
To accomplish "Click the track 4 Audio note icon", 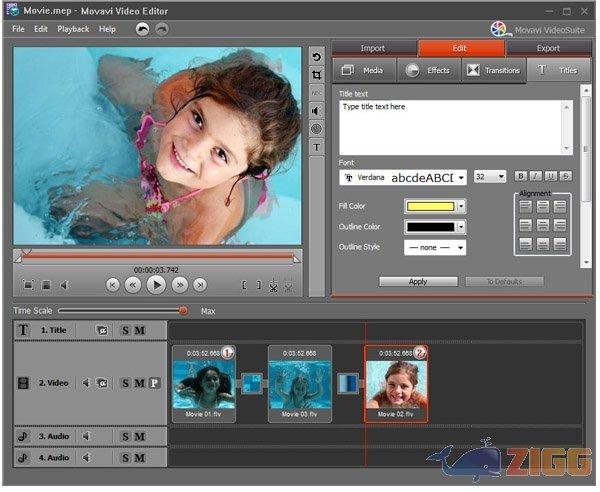I will click(x=23, y=458).
